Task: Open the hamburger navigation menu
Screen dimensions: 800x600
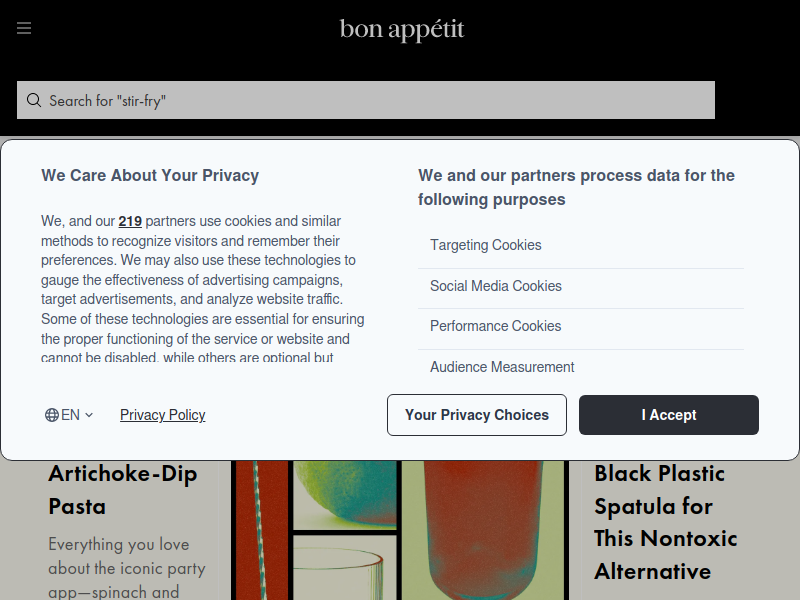Action: click(24, 28)
